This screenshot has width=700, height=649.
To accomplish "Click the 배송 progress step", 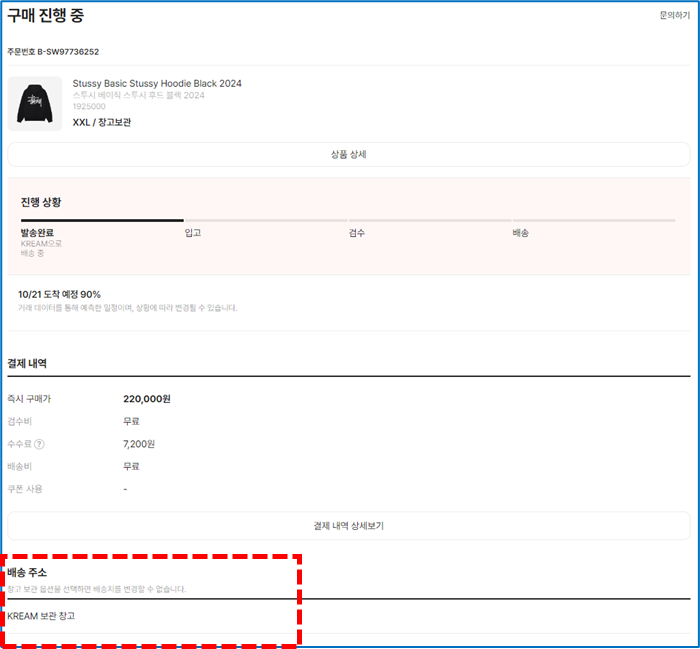I will tap(521, 233).
